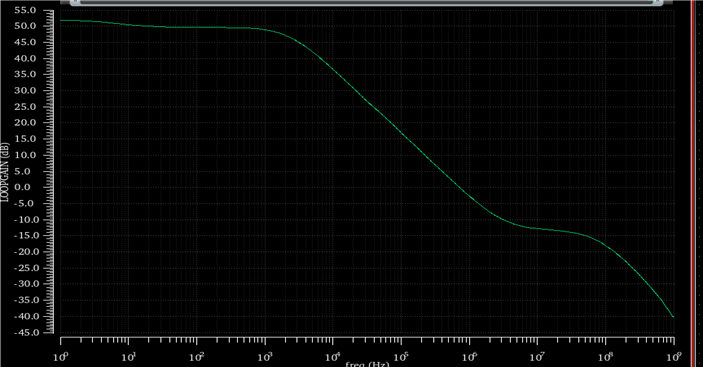
Task: Click the 10^7 frequency axis label
Action: pyautogui.click(x=538, y=356)
